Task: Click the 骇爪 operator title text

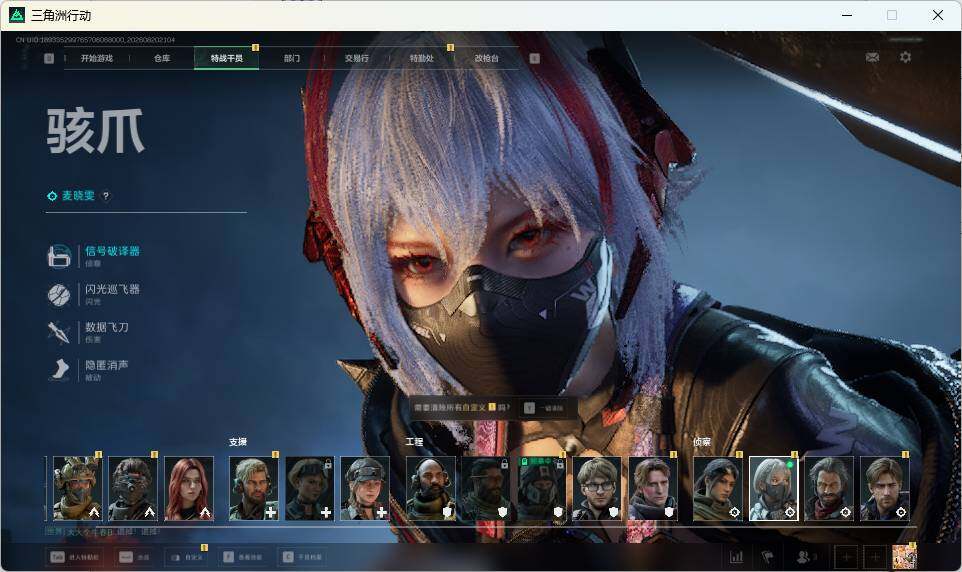Action: 95,131
